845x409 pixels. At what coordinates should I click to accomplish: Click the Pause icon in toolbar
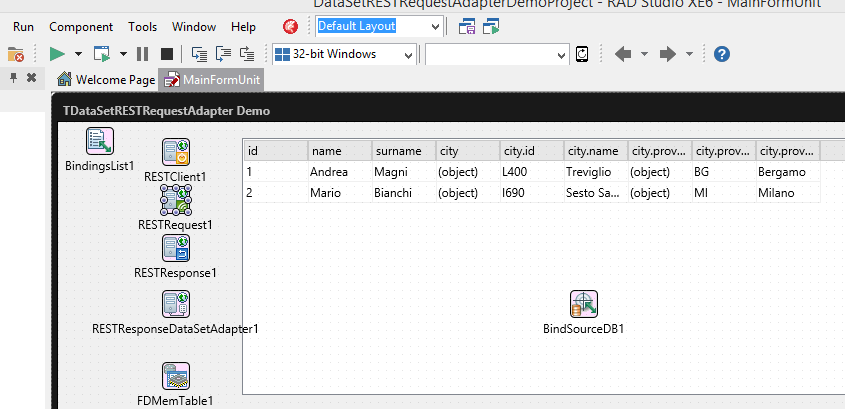point(142,54)
